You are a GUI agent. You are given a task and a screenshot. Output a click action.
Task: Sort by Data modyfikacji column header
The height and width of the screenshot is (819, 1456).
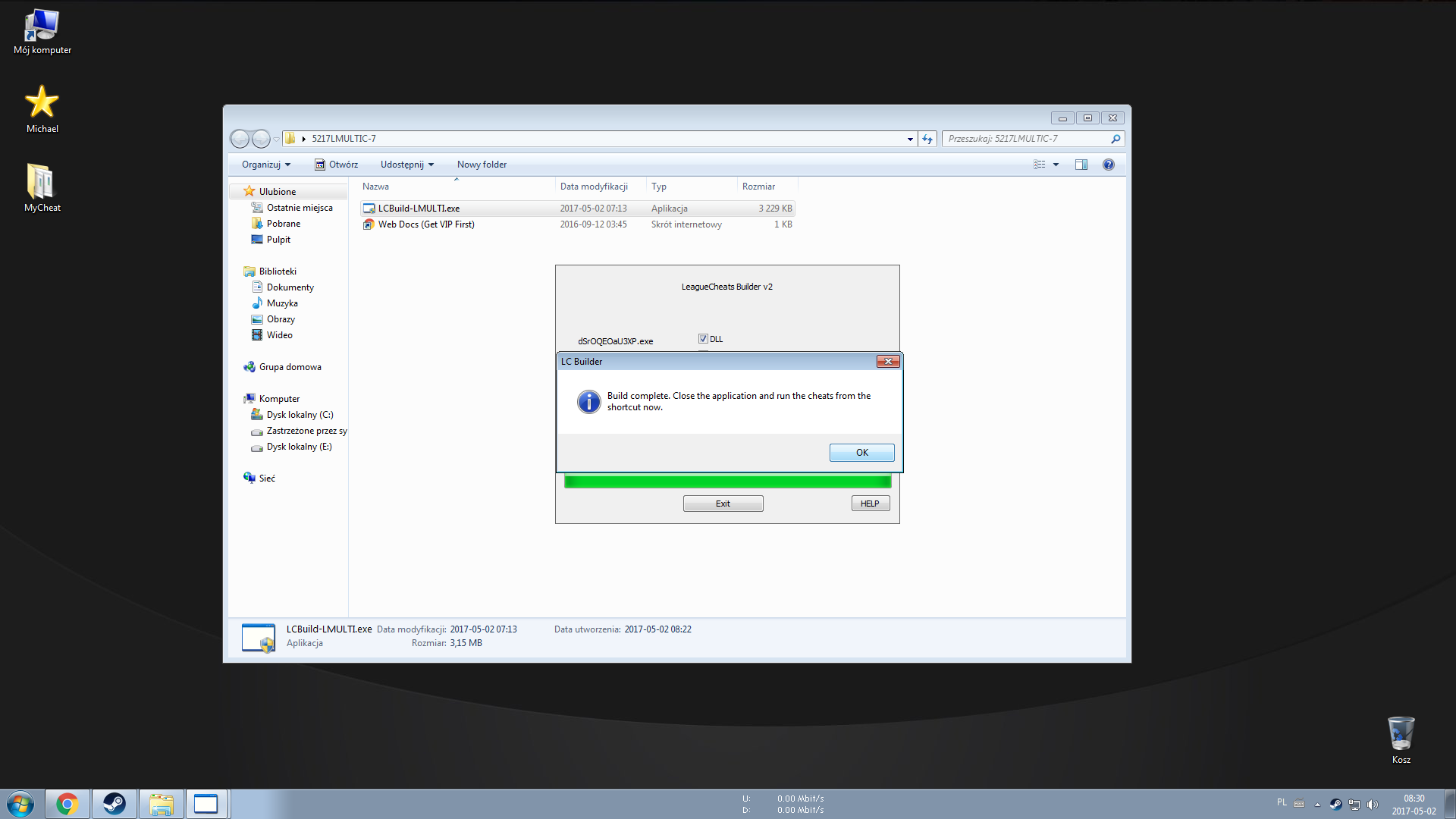601,187
